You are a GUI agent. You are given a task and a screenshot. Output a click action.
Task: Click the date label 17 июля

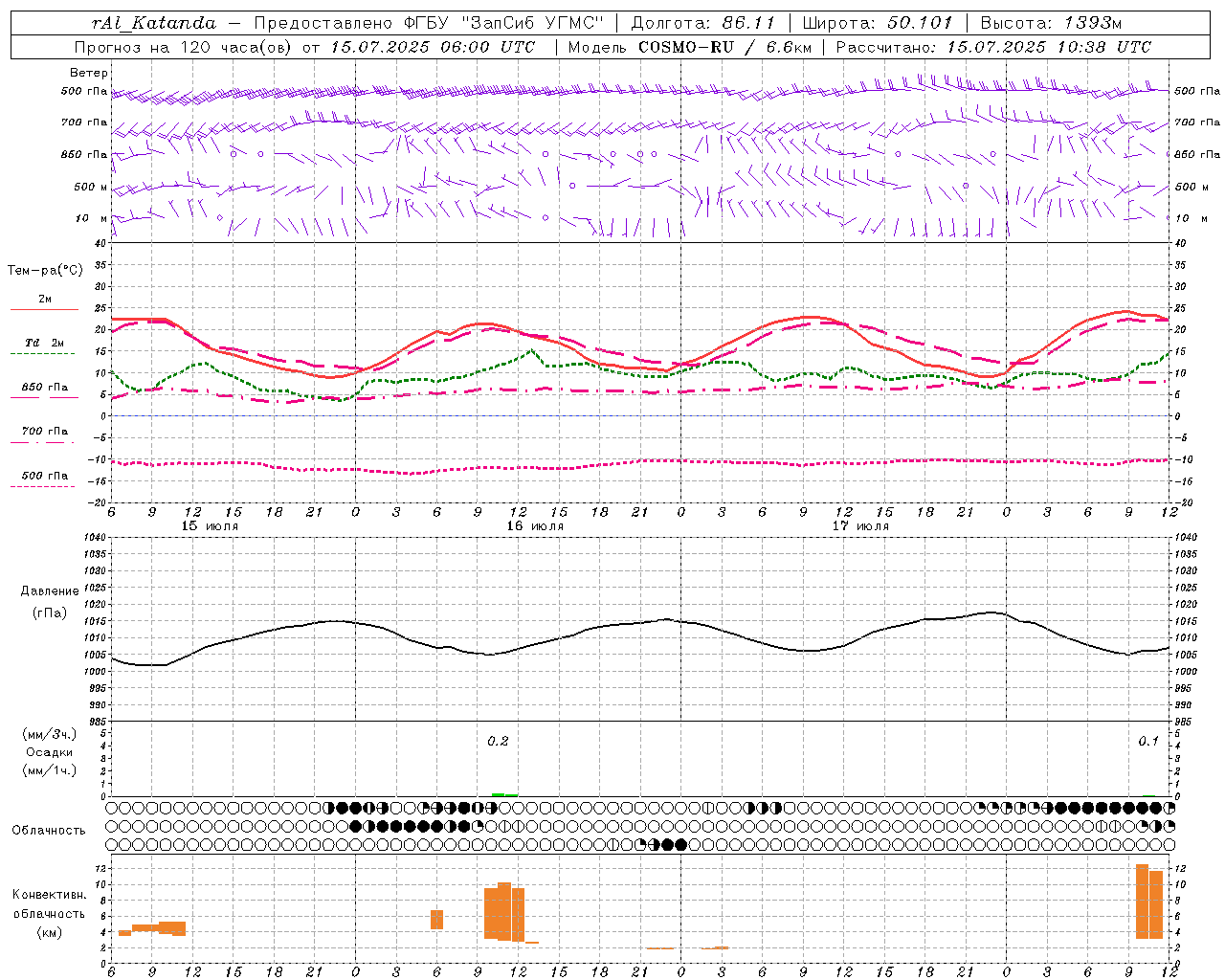[x=860, y=526]
